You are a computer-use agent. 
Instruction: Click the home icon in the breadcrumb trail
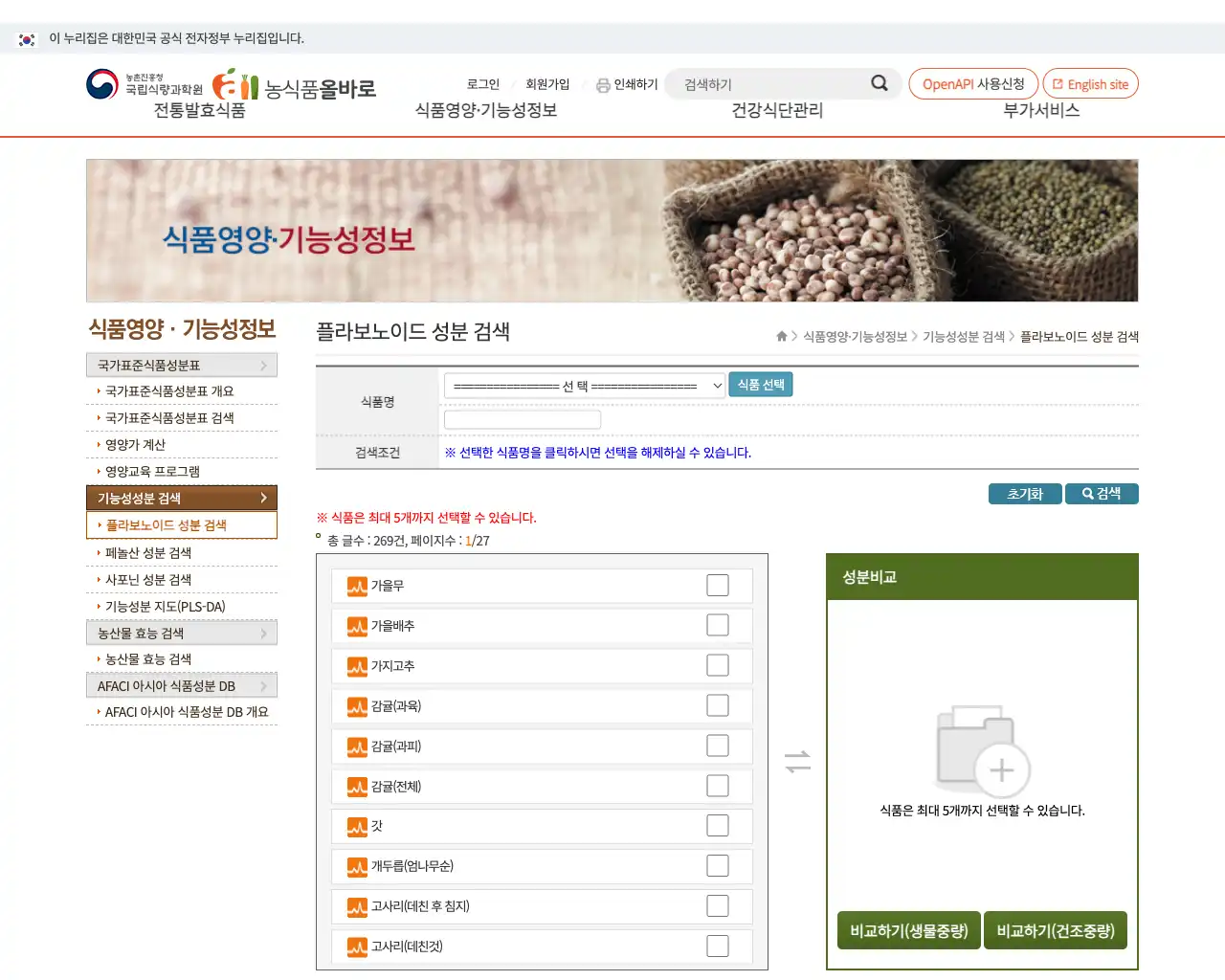point(780,336)
